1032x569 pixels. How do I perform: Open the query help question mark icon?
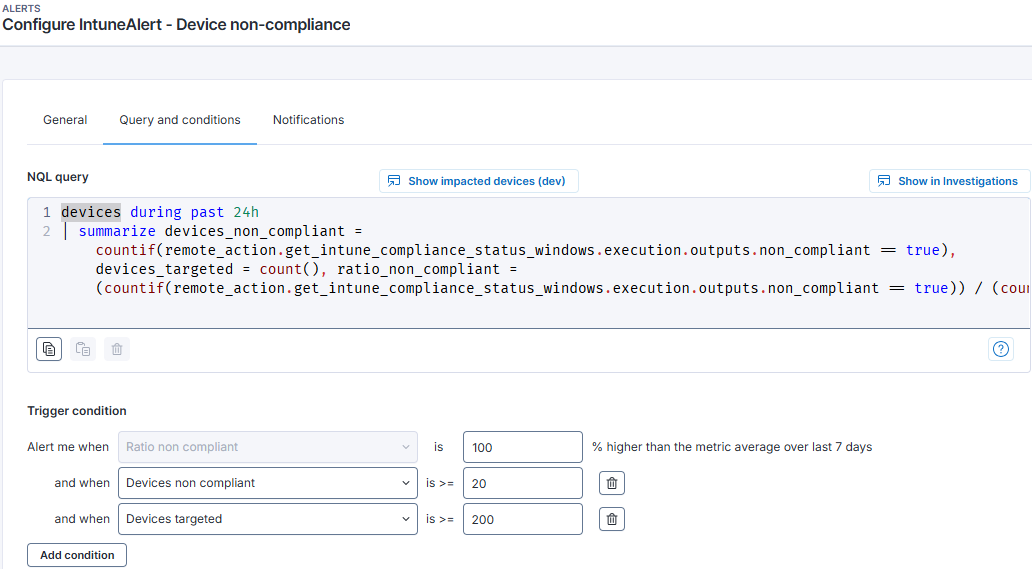(1000, 349)
